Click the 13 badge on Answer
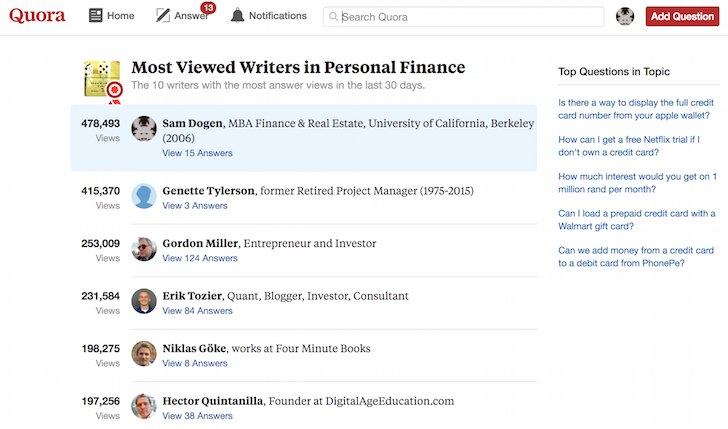The height and width of the screenshot is (429, 728). pos(208,8)
